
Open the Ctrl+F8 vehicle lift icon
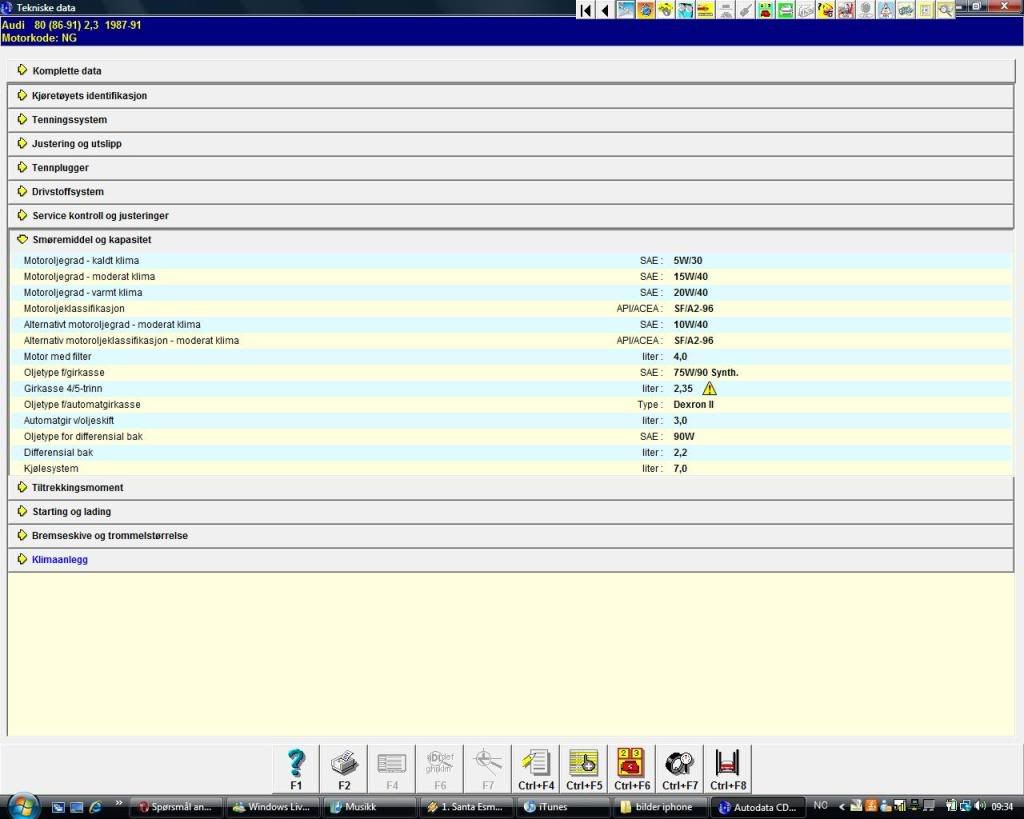pos(728,768)
